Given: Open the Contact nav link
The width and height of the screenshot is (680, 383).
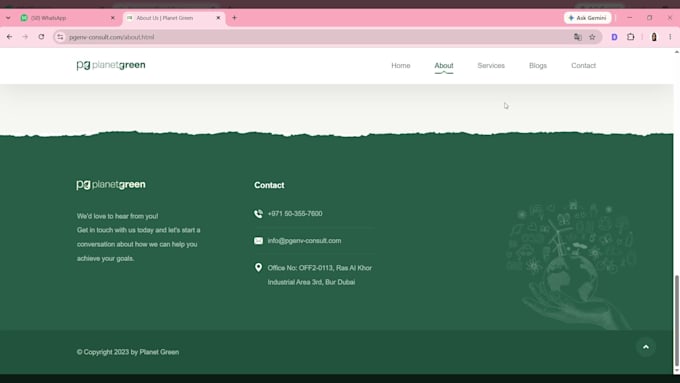Looking at the screenshot, I should 583,65.
